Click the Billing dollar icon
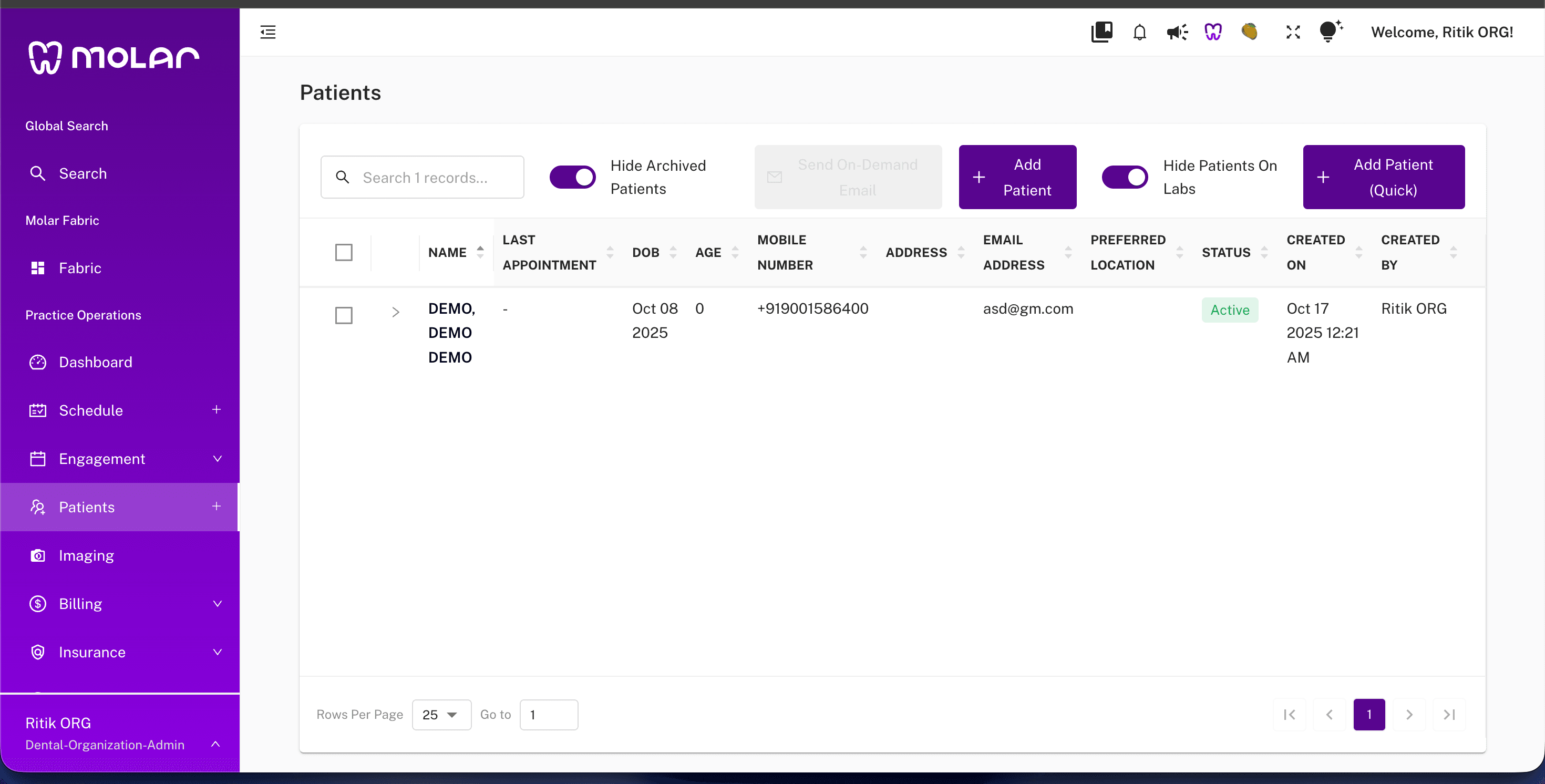 tap(38, 603)
